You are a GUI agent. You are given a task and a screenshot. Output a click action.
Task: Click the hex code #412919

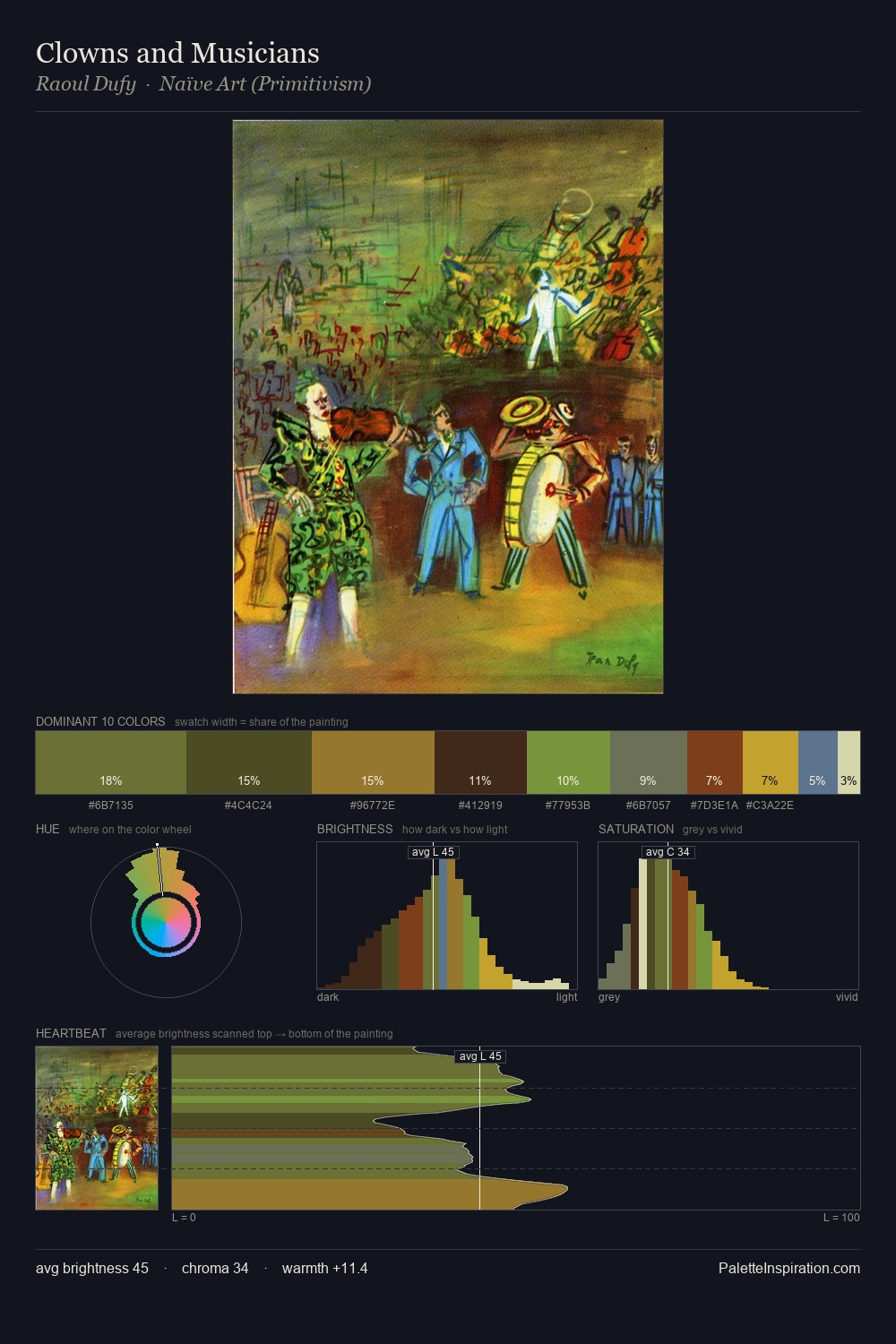[x=480, y=806]
